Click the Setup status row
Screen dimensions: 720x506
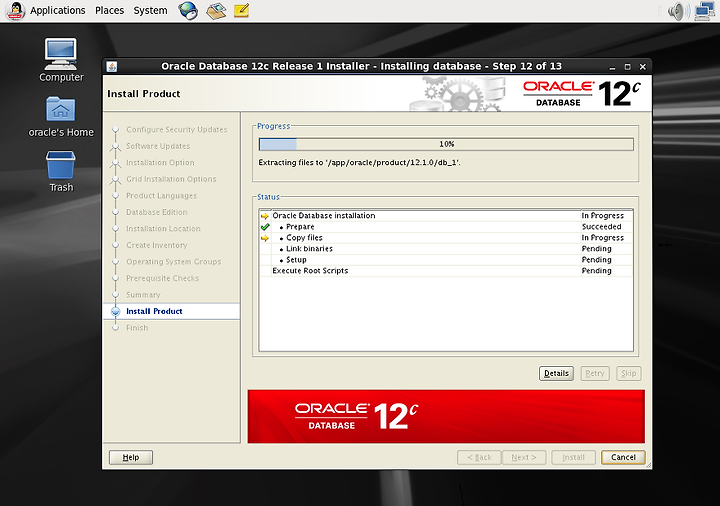pyautogui.click(x=446, y=260)
